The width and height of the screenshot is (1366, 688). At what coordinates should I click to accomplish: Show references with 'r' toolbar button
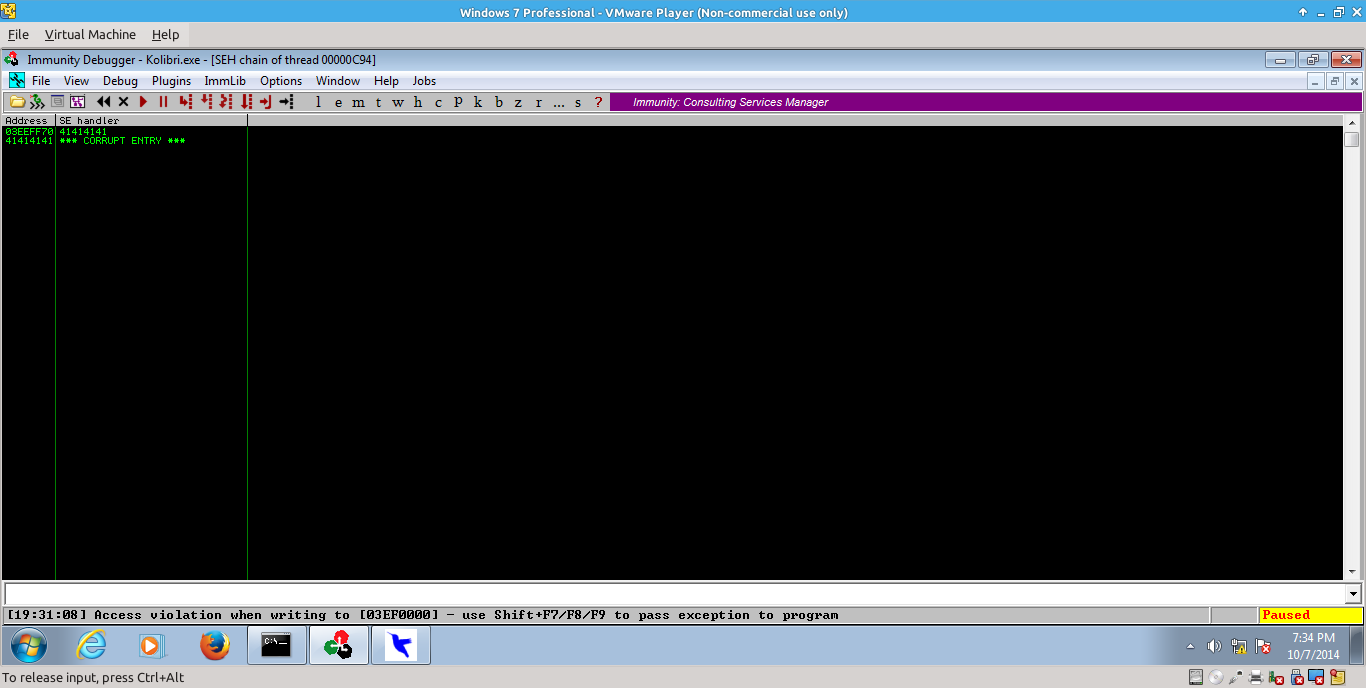tap(538, 102)
